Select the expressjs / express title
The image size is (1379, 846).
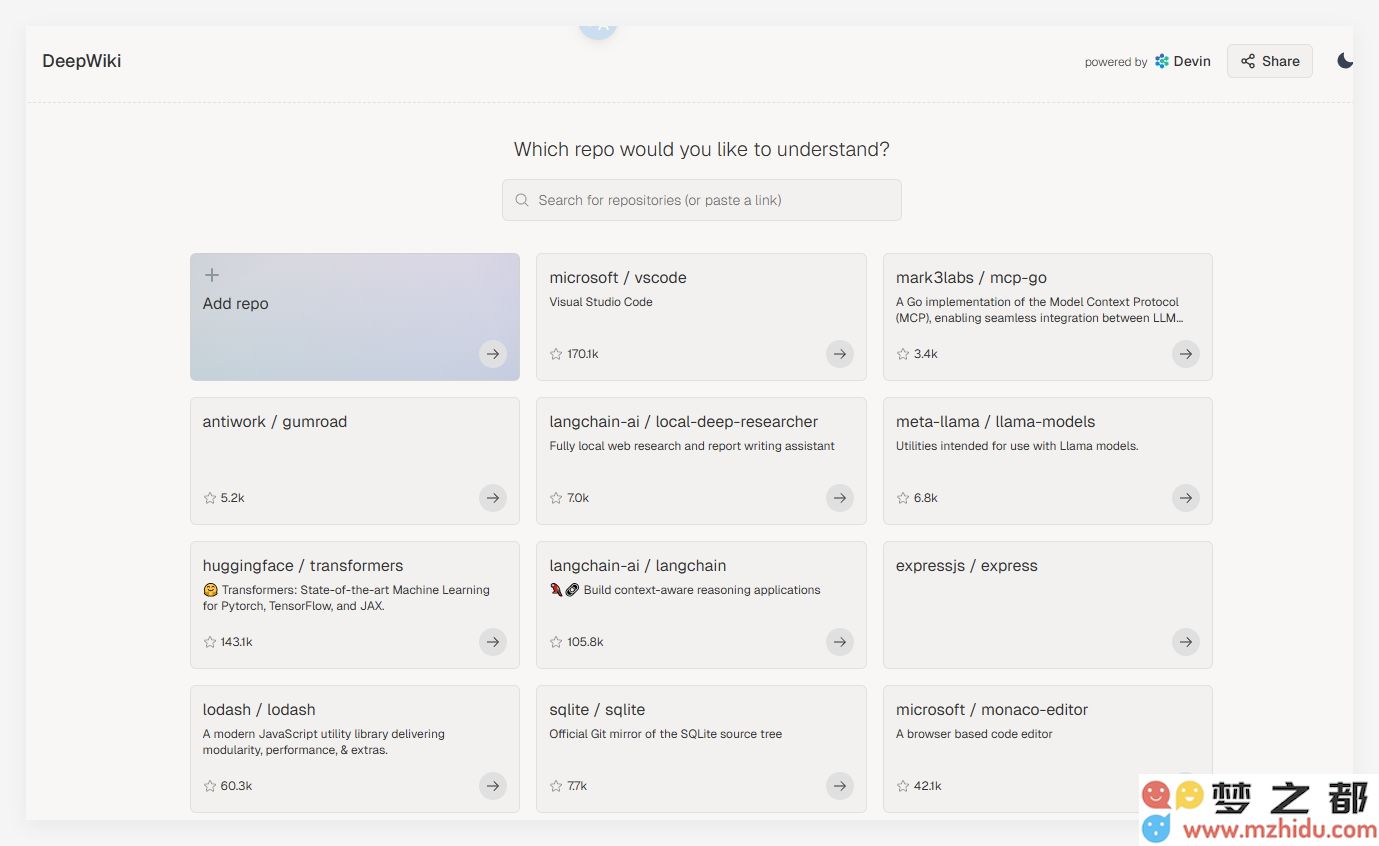[967, 566]
